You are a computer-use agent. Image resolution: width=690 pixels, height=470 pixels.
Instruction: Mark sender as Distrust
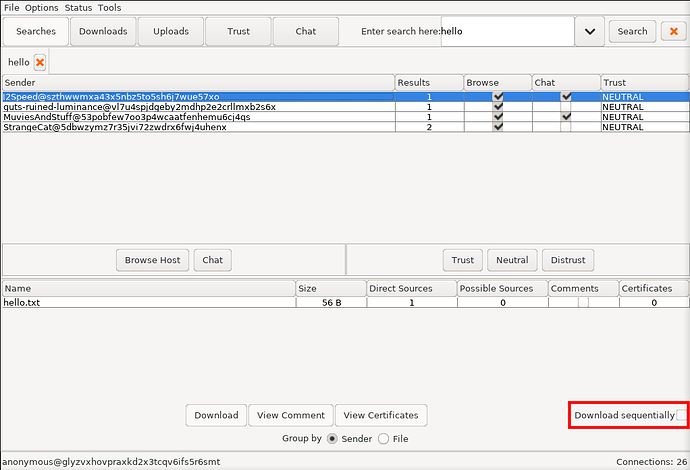point(568,260)
